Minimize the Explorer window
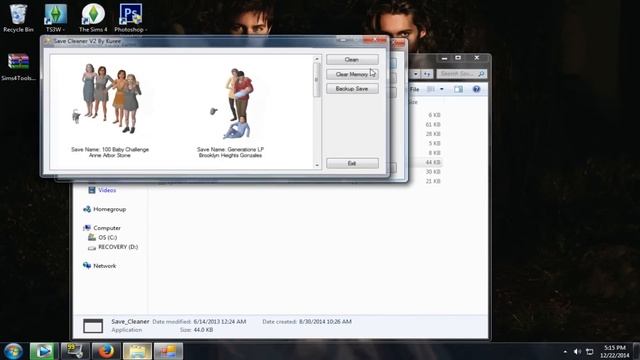Viewport: 640px width, 360px height. [x=444, y=58]
